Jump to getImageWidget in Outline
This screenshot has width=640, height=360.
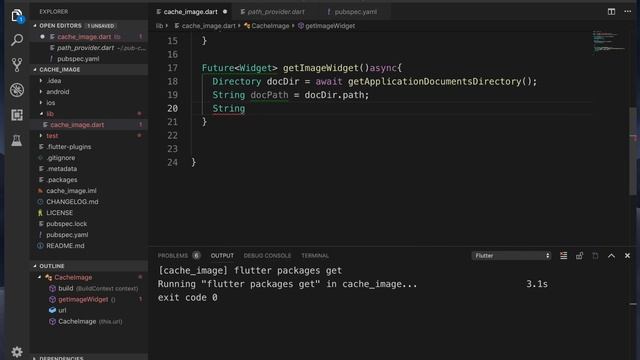click(83, 300)
